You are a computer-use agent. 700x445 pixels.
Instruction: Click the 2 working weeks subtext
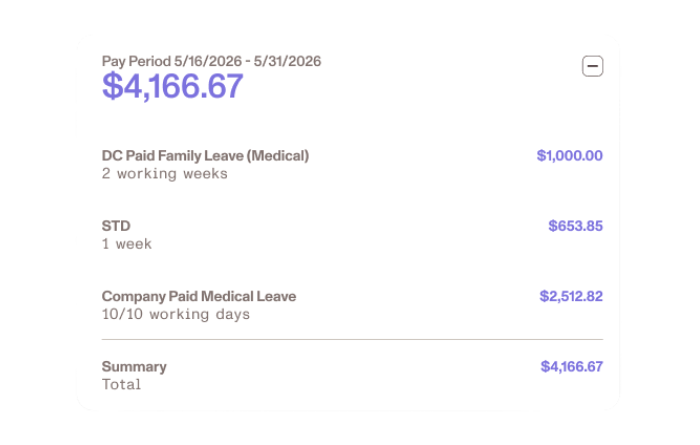tap(164, 174)
